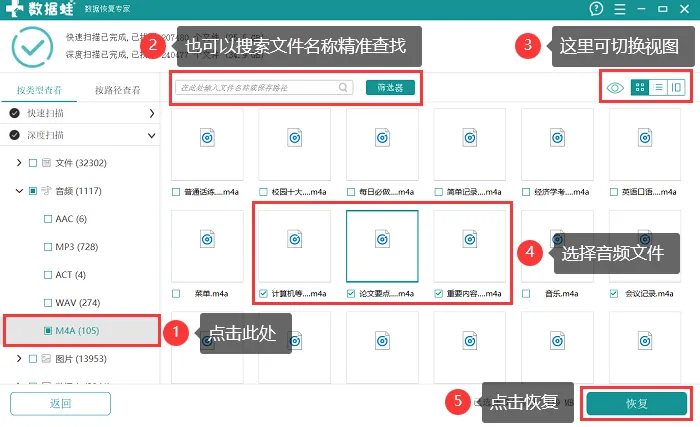This screenshot has height=427, width=700.
Task: Uncheck the 会议记录.m4a checkbox
Action: (x=613, y=294)
